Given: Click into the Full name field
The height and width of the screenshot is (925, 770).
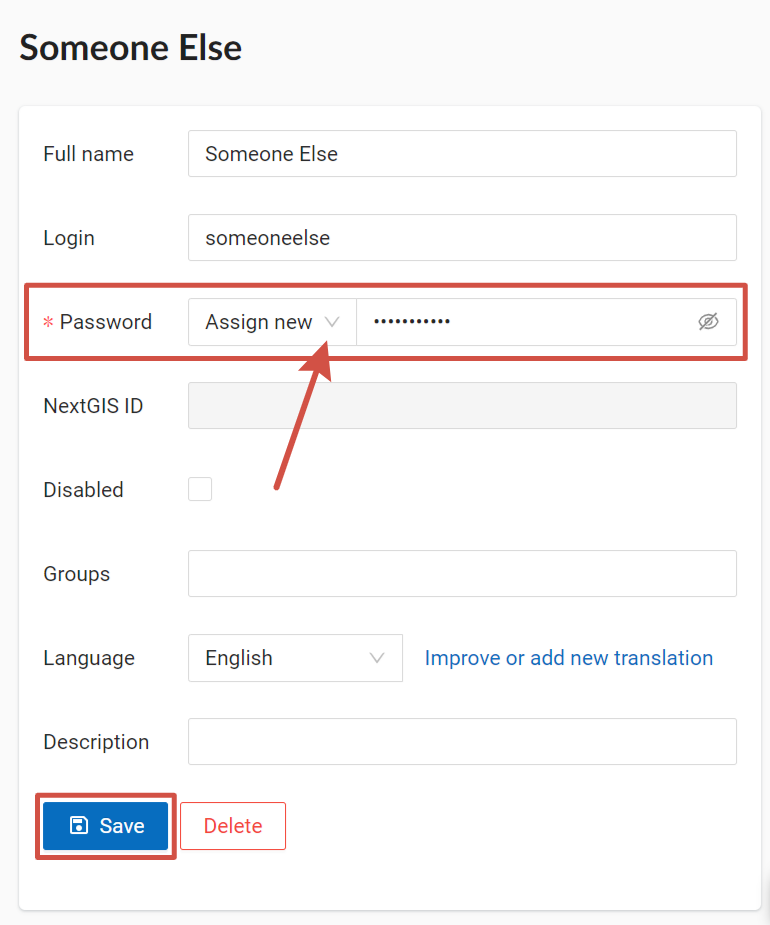Looking at the screenshot, I should (462, 153).
